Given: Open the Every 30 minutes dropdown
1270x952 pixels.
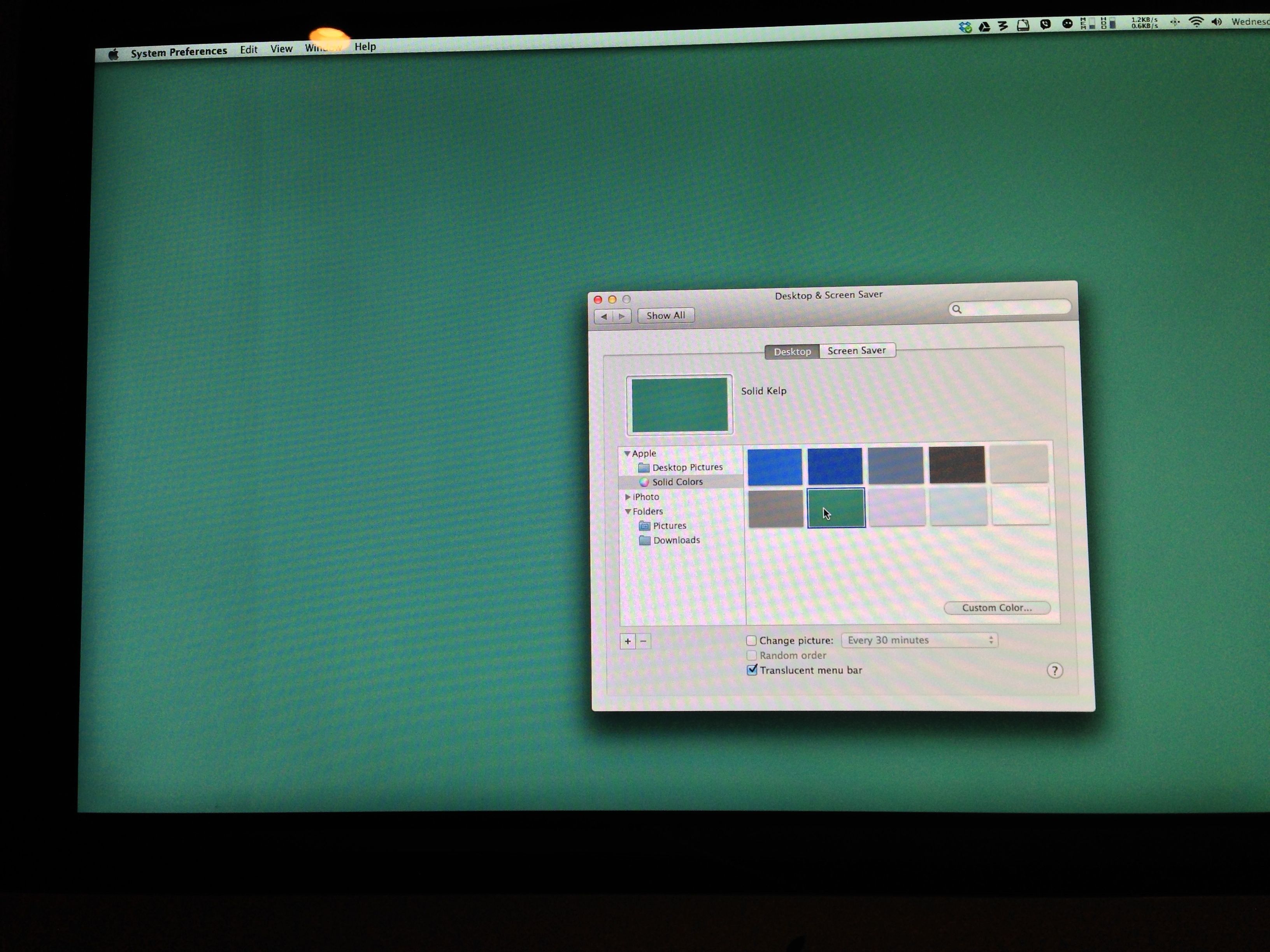Looking at the screenshot, I should tap(919, 640).
